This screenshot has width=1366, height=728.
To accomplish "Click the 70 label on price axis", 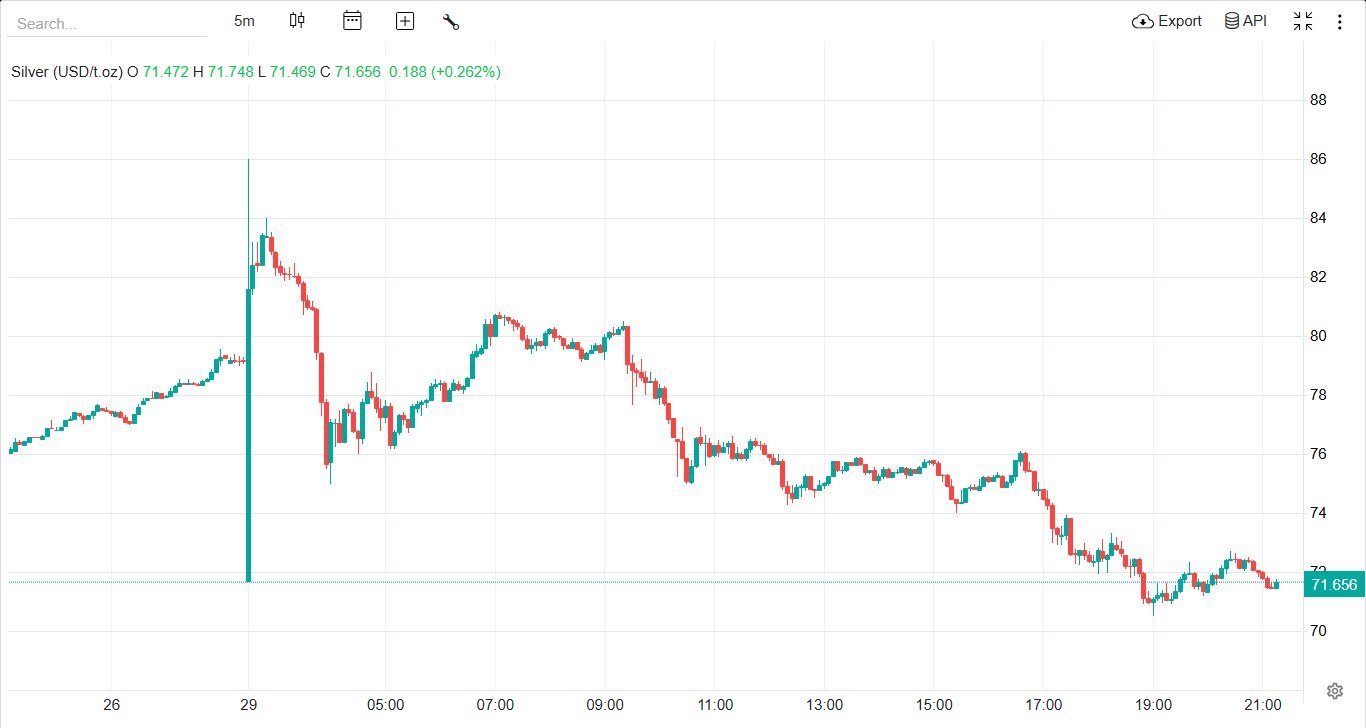I will click(x=1318, y=631).
